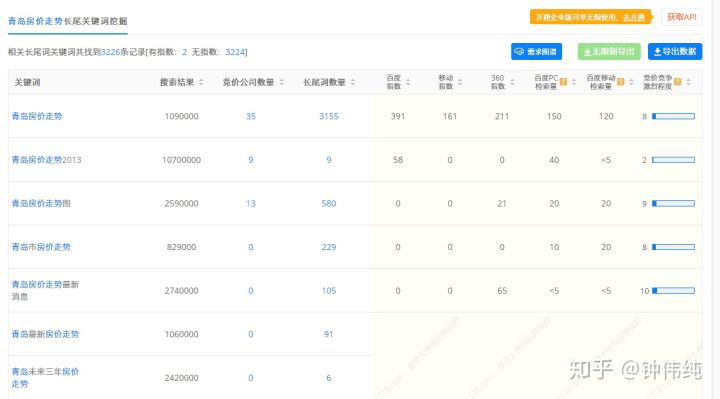
Task: Click competition bar in 青岛房价走势2013 row
Action: (x=673, y=160)
